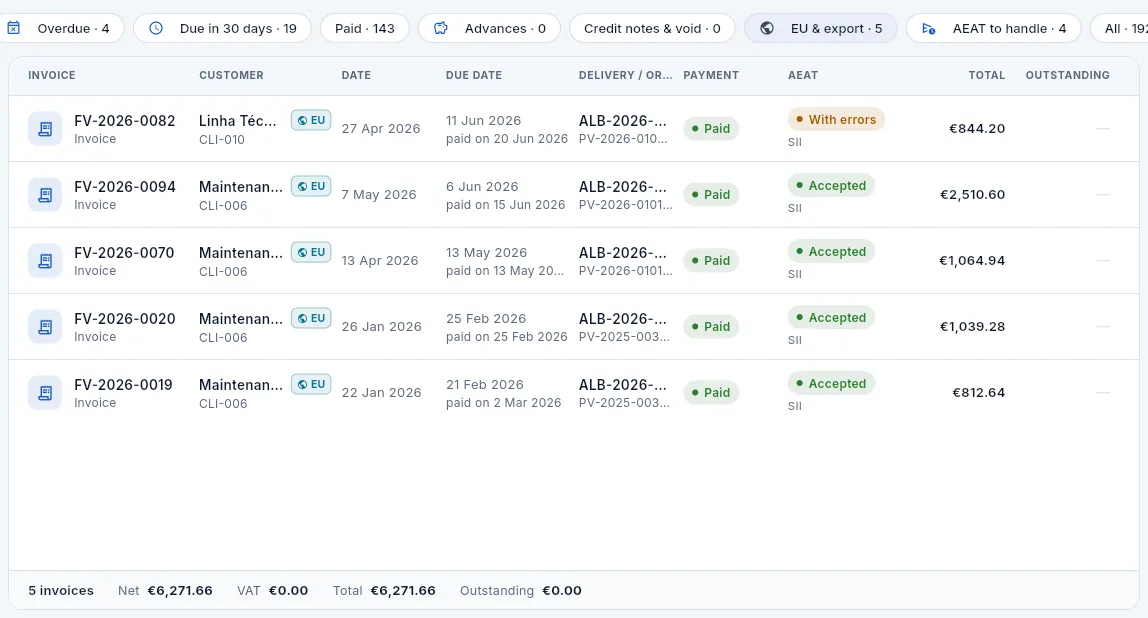Click the Paid badge in FV-2026-0070 row

point(711,261)
